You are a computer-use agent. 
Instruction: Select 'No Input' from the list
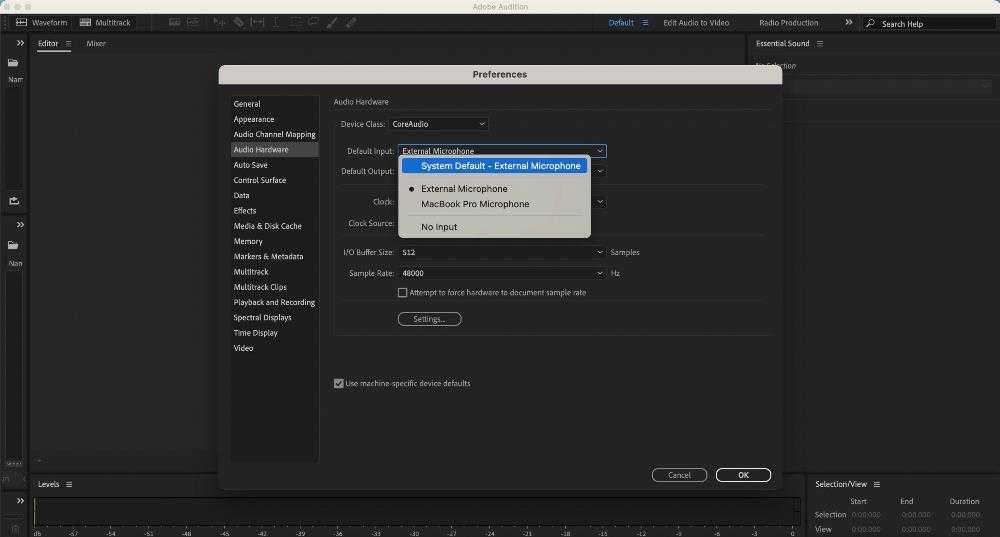click(439, 227)
